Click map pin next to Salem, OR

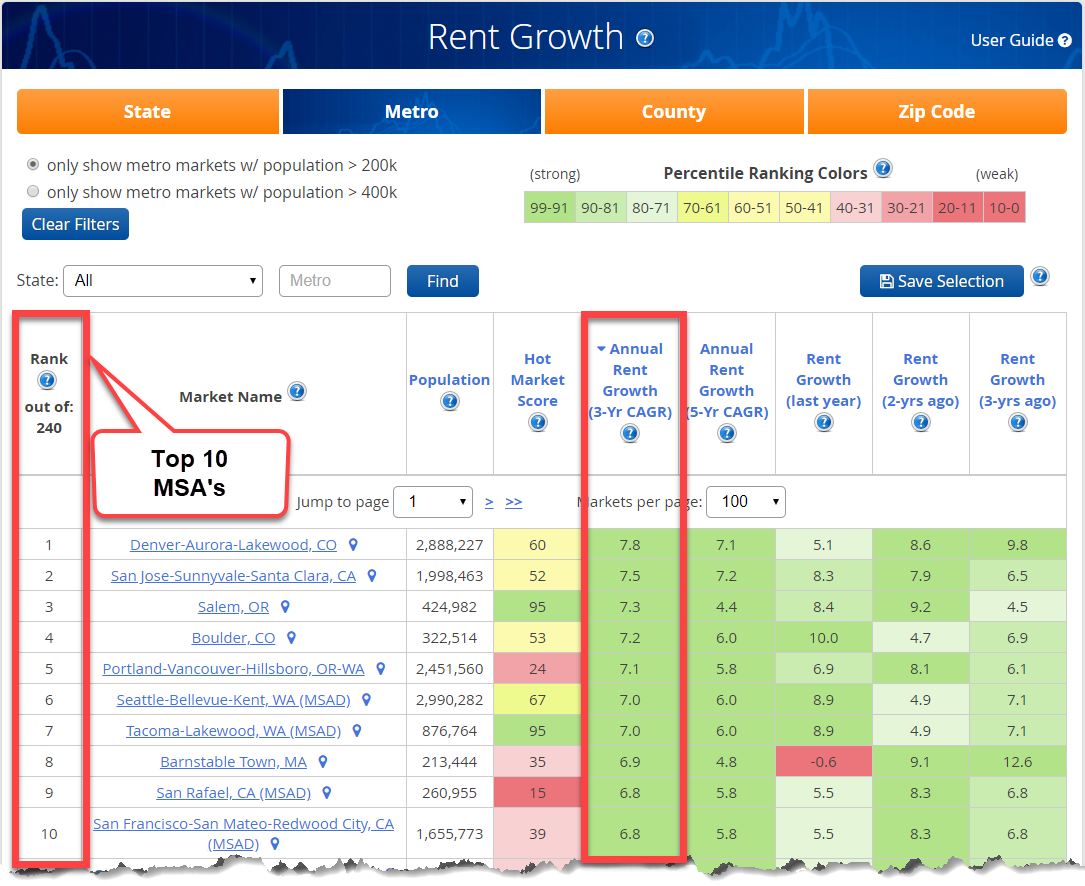click(x=285, y=607)
